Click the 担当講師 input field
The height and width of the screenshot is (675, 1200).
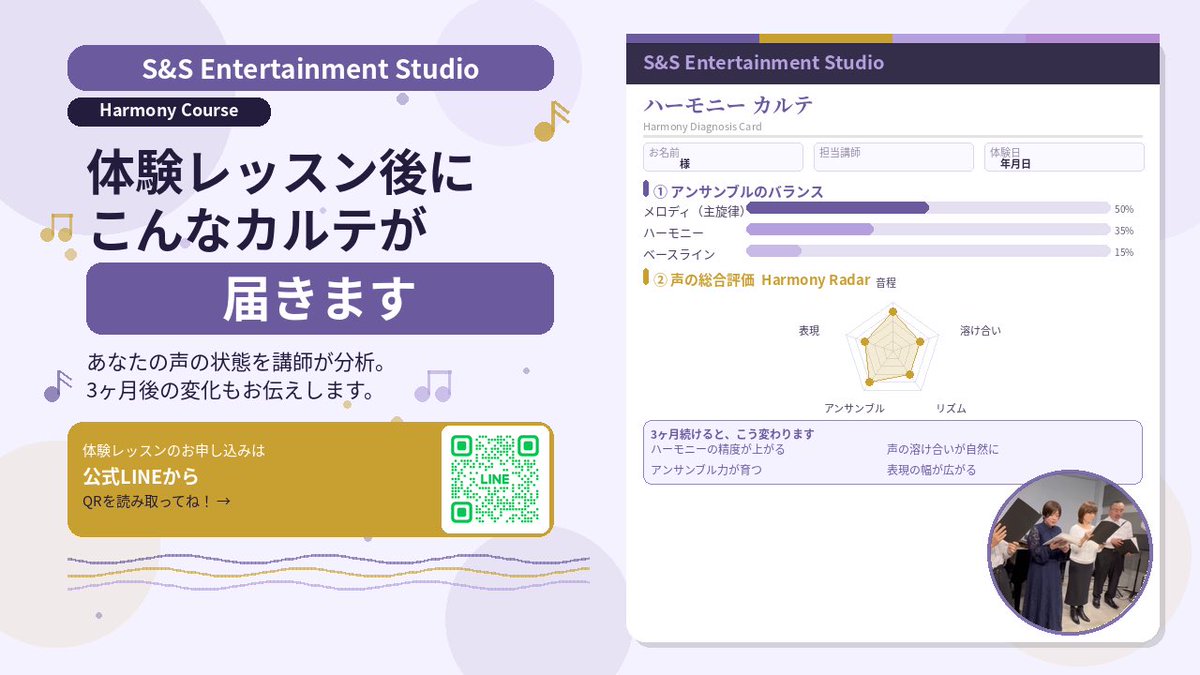click(893, 157)
